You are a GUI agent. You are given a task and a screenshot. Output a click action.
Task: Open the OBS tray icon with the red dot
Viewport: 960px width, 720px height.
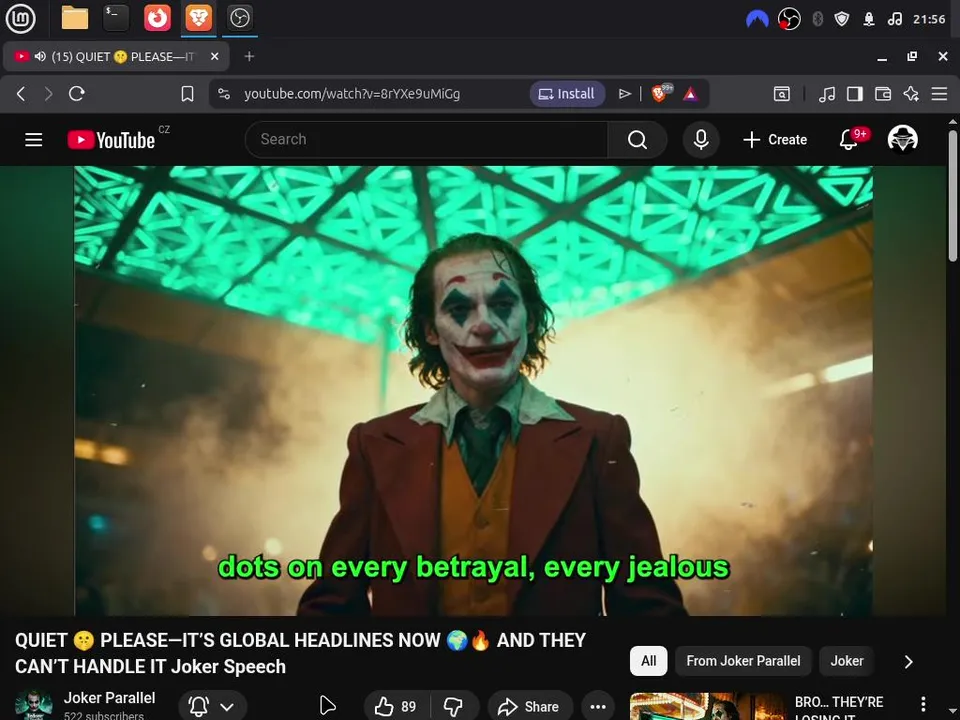click(789, 20)
